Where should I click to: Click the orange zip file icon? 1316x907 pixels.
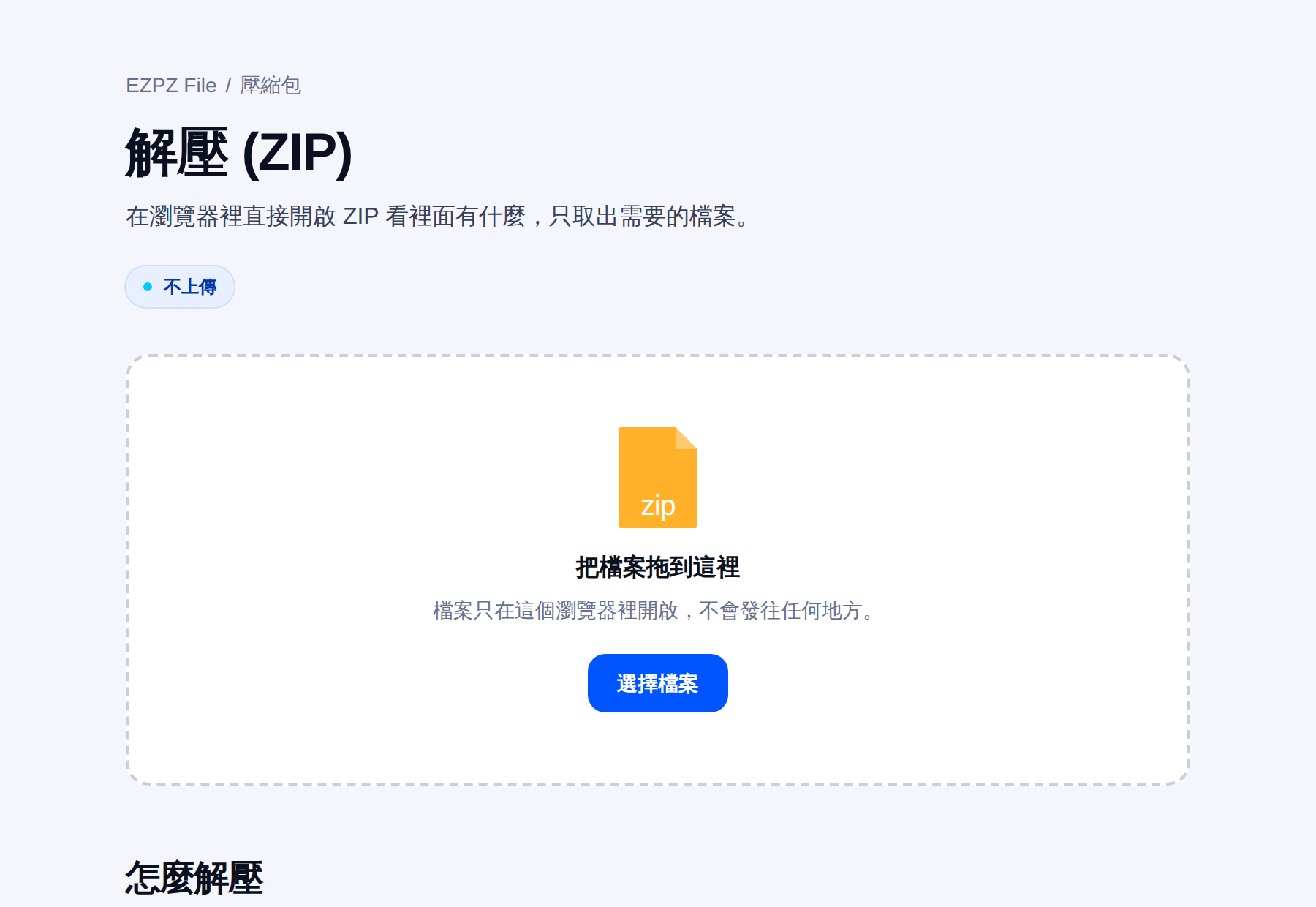coord(658,478)
